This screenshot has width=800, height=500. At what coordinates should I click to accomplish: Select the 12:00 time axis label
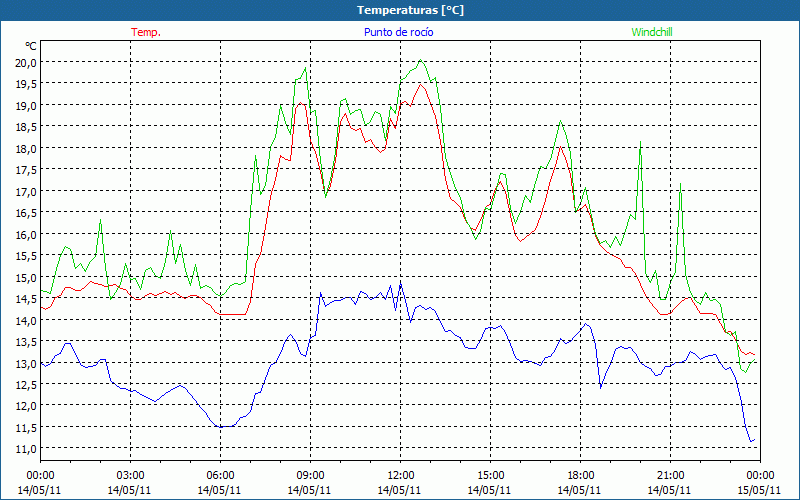(x=400, y=475)
